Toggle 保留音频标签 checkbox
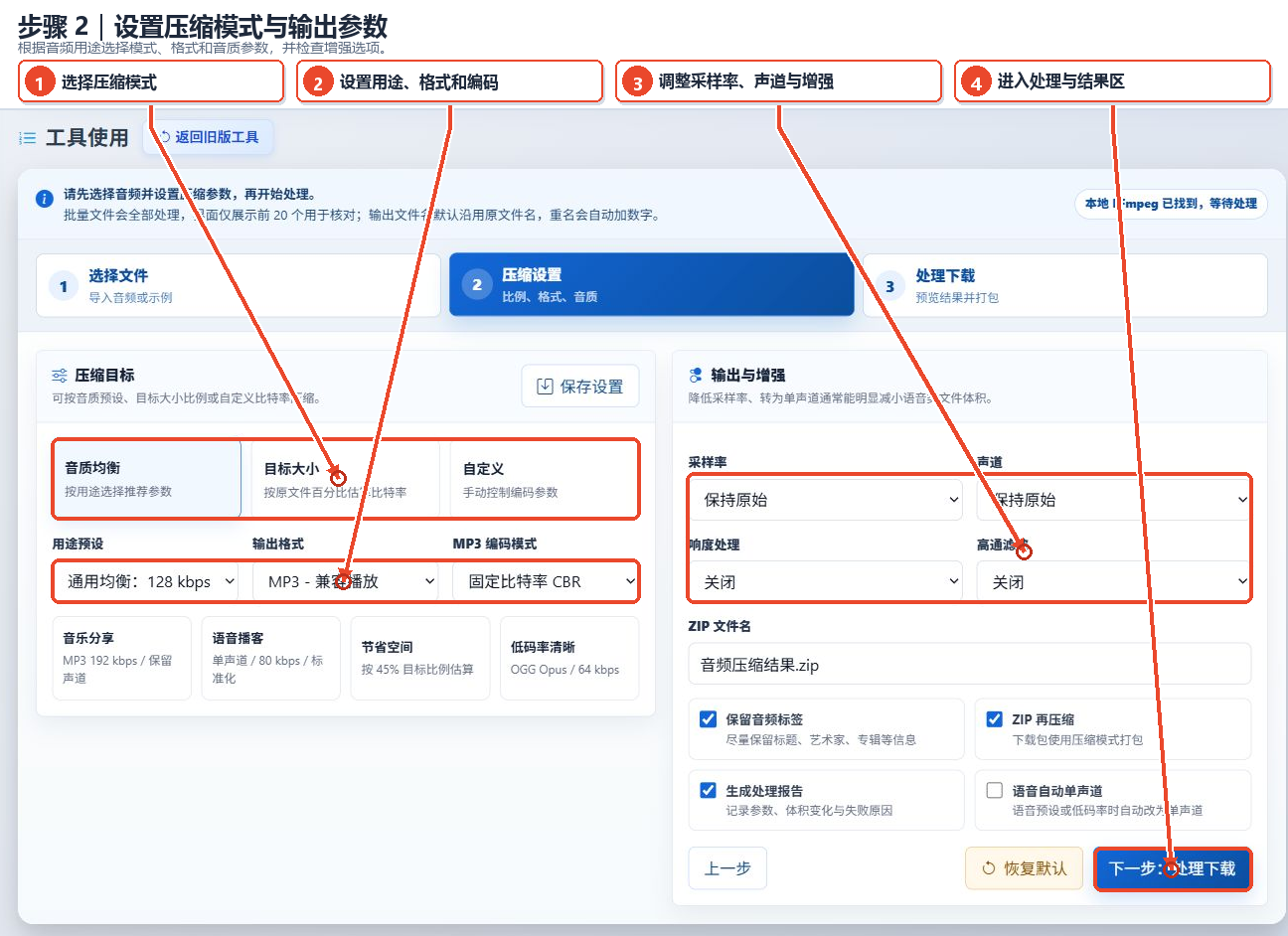The width and height of the screenshot is (1288, 936). [x=709, y=719]
